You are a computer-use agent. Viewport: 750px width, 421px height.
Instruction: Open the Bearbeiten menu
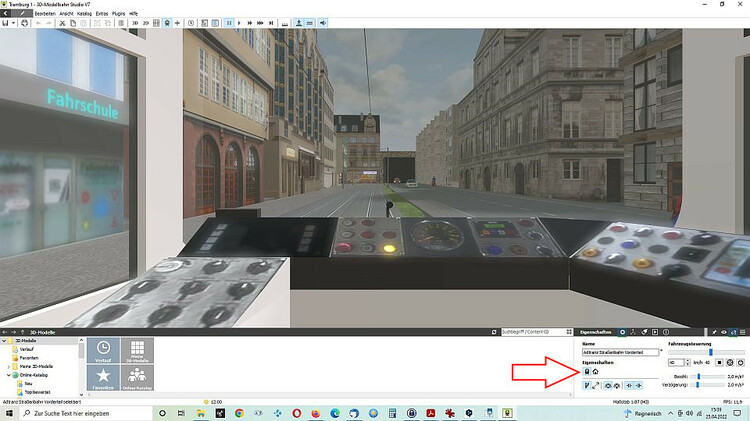tap(45, 14)
